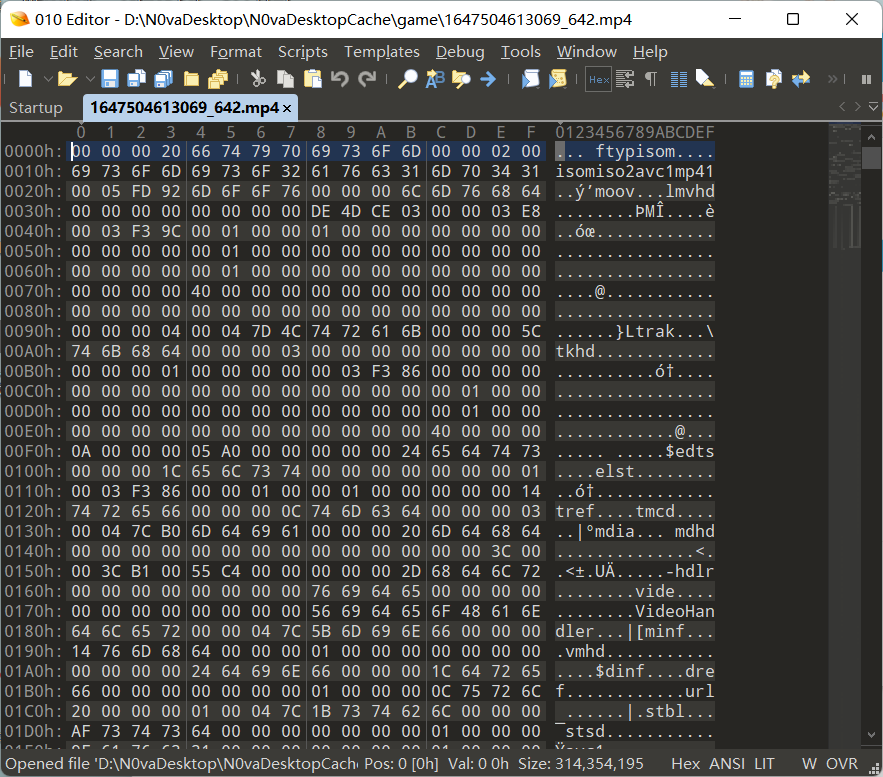The width and height of the screenshot is (883, 777).
Task: Click the Run Template icon
Action: (558, 79)
